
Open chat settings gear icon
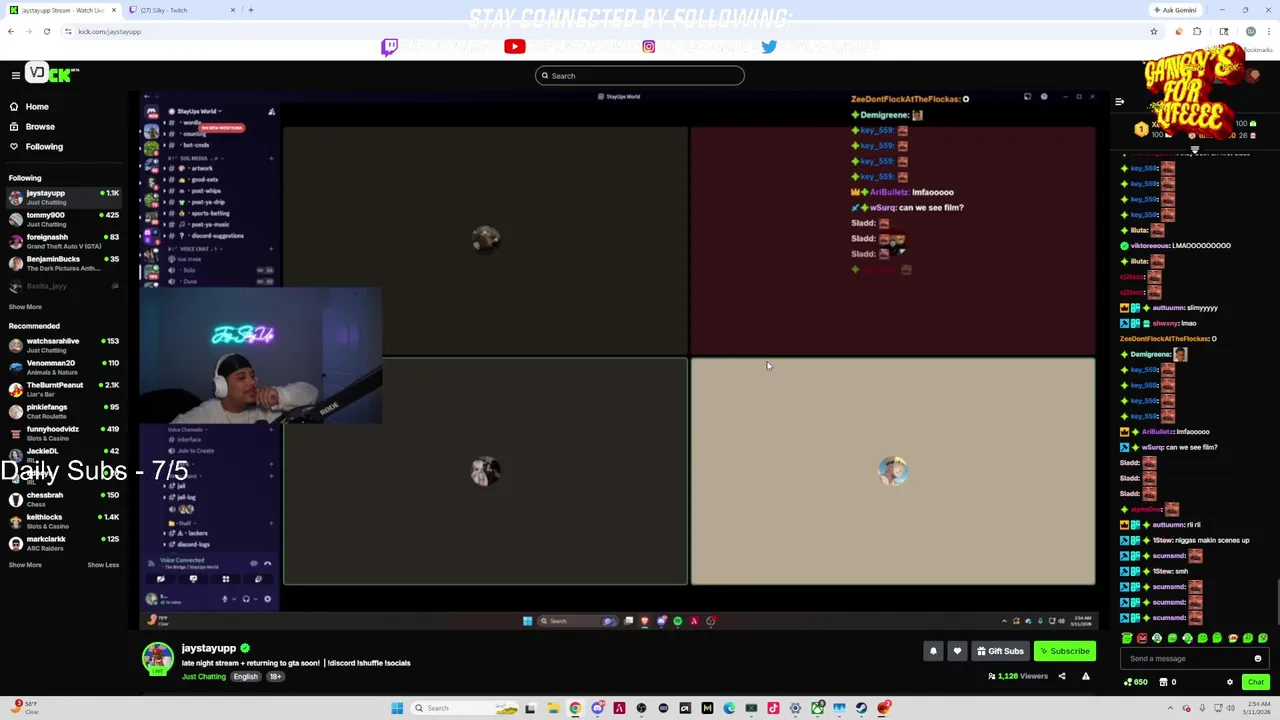point(1230,682)
